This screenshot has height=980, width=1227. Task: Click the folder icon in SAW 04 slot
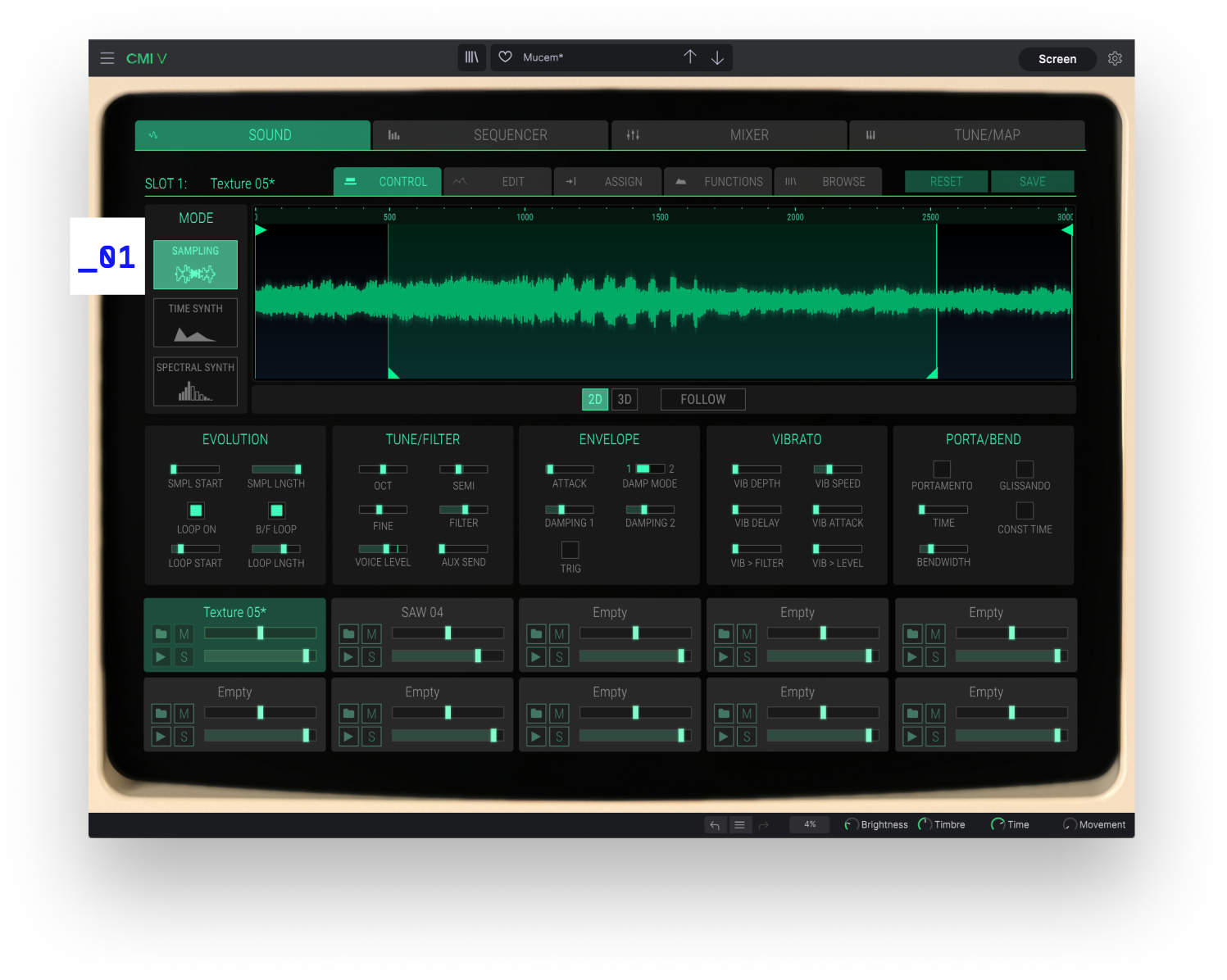pyautogui.click(x=349, y=634)
